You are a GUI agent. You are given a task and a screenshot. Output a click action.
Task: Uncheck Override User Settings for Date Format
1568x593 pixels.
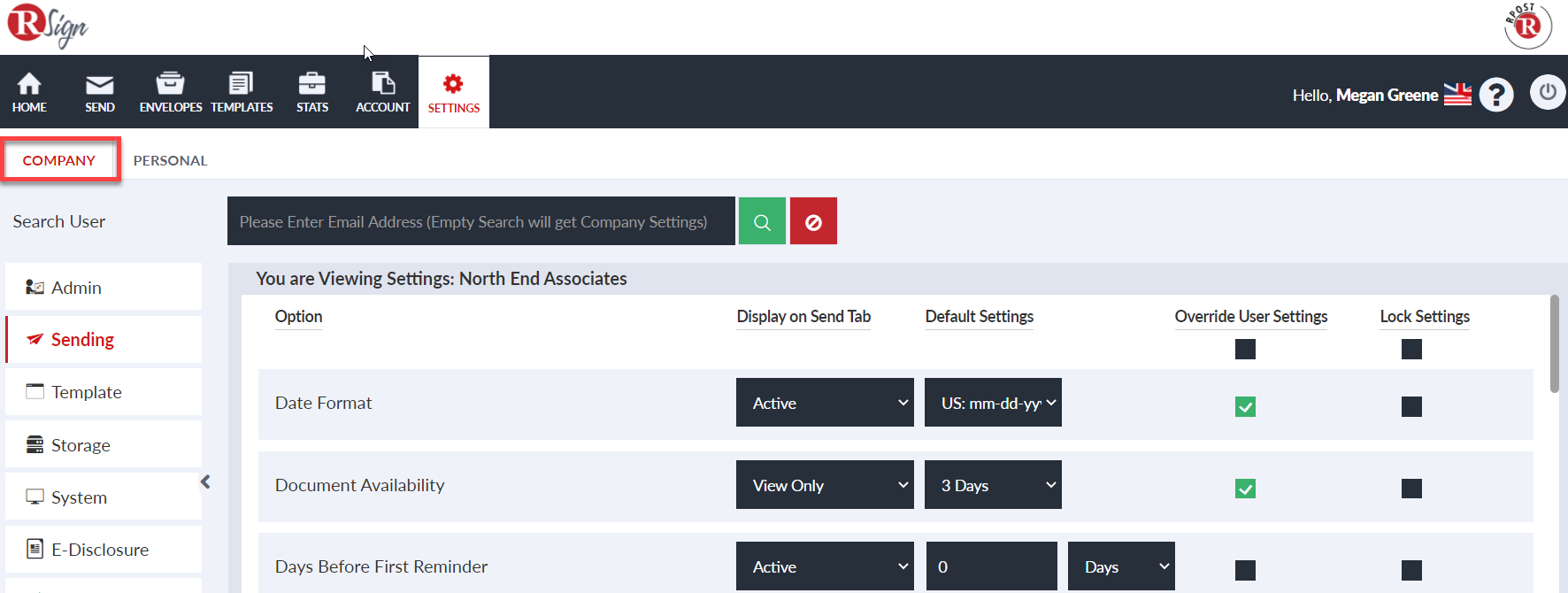pyautogui.click(x=1245, y=407)
